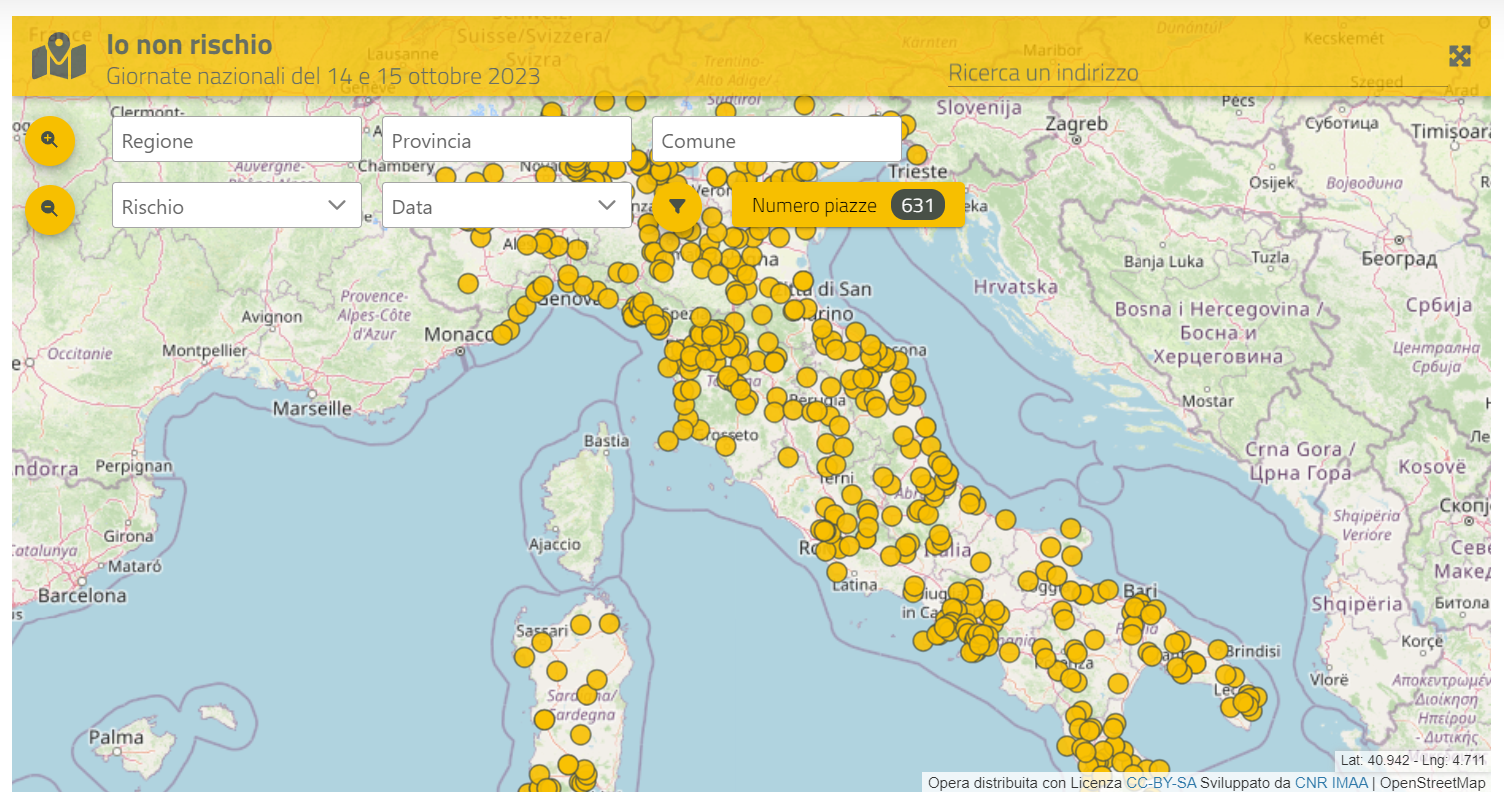This screenshot has height=799, width=1504.
Task: Click the Monaco map label
Action: [458, 334]
